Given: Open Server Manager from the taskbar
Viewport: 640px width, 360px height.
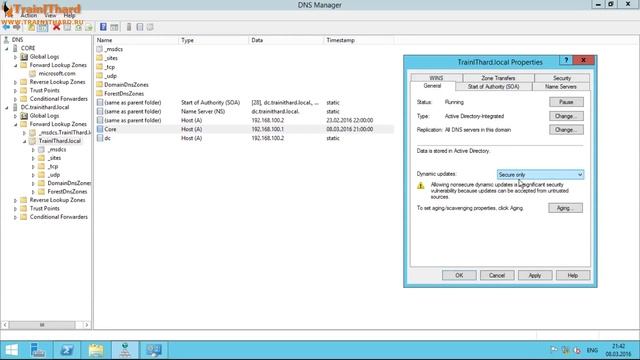Looking at the screenshot, I should pyautogui.click(x=38, y=350).
